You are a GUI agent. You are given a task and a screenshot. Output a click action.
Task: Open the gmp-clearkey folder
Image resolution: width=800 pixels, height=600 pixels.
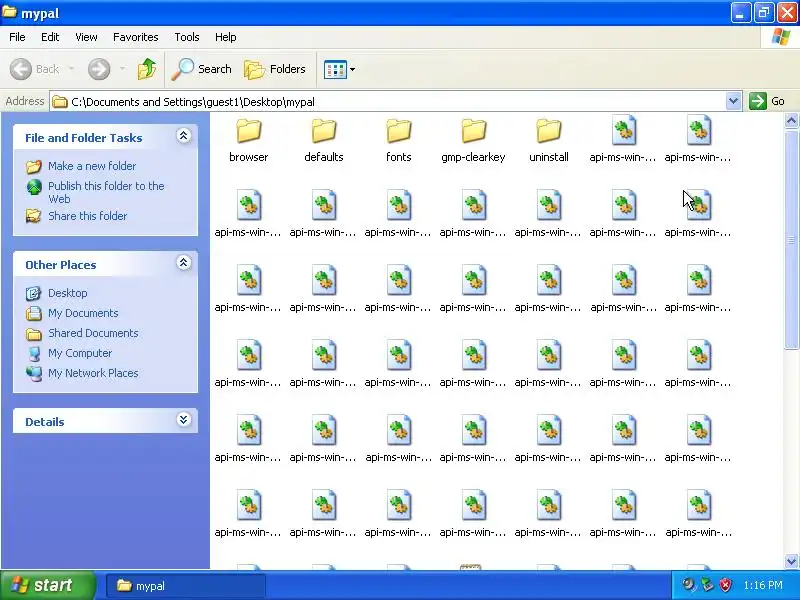pyautogui.click(x=473, y=139)
